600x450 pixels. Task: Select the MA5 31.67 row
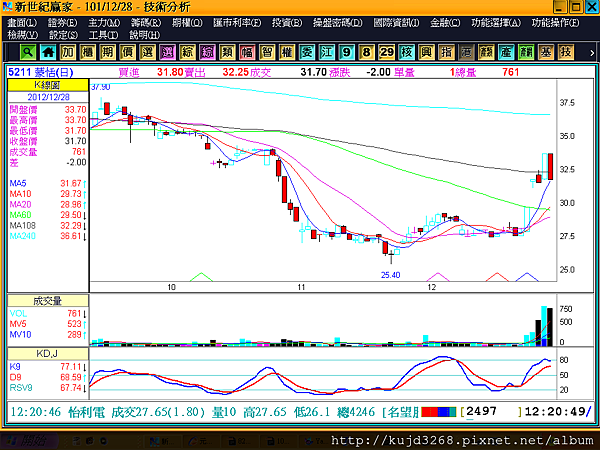pos(48,183)
